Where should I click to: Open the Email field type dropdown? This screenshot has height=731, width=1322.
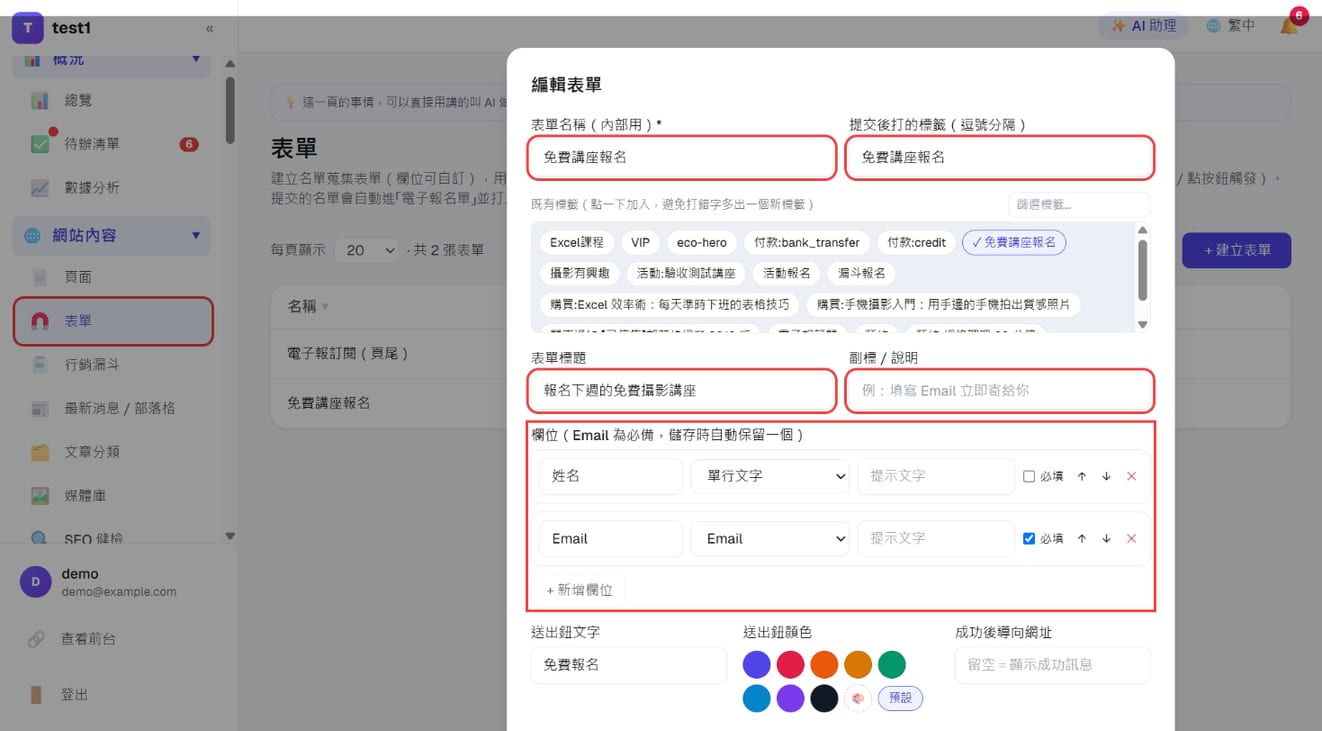(770, 539)
